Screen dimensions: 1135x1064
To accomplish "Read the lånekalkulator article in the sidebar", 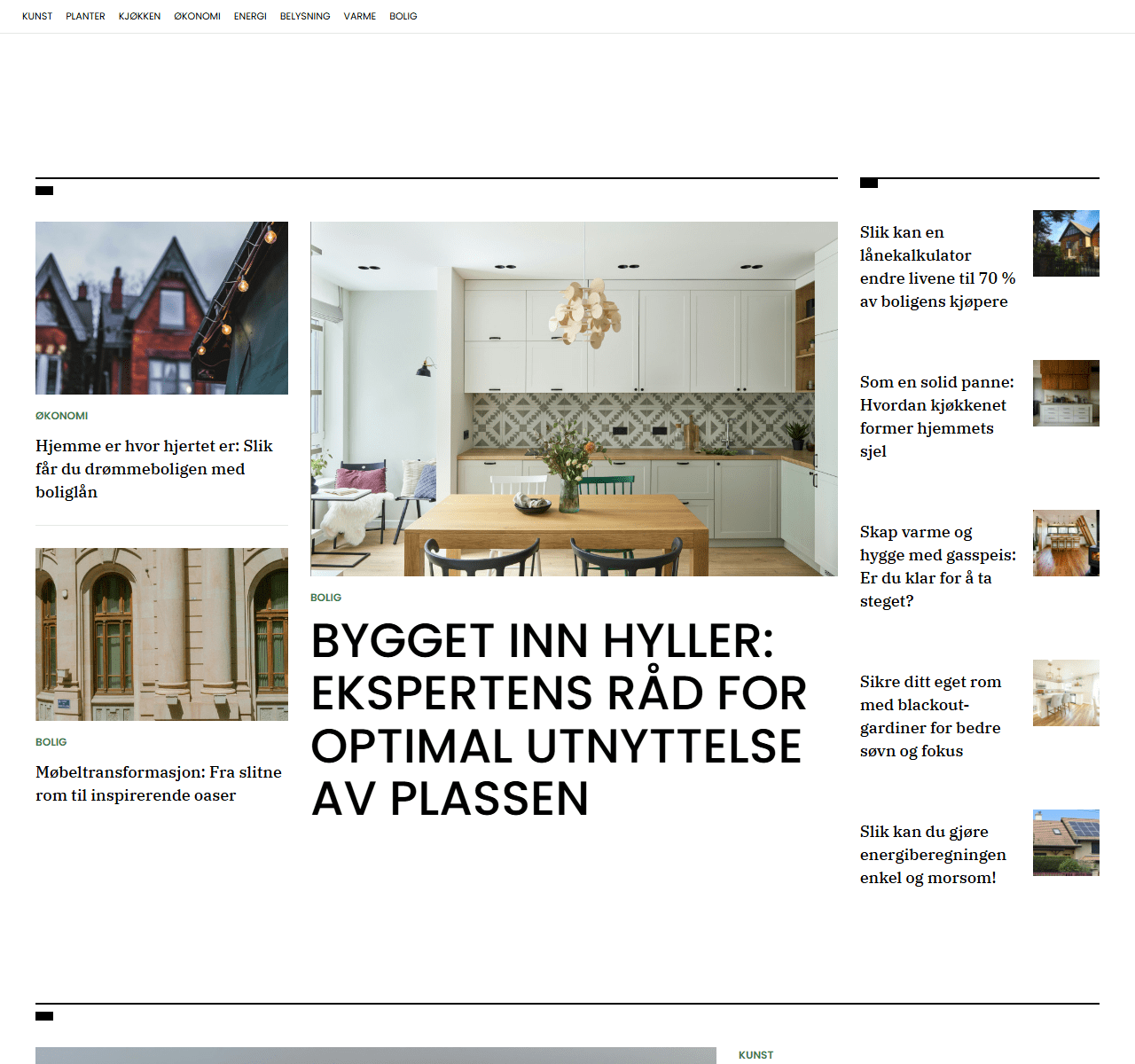I will pyautogui.click(x=937, y=267).
